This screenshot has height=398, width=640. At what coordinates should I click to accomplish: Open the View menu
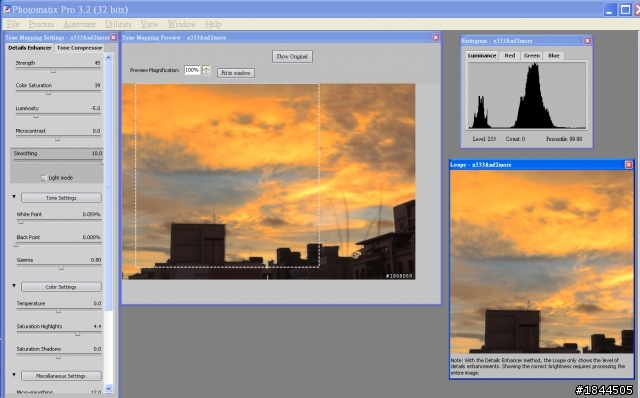[x=149, y=24]
